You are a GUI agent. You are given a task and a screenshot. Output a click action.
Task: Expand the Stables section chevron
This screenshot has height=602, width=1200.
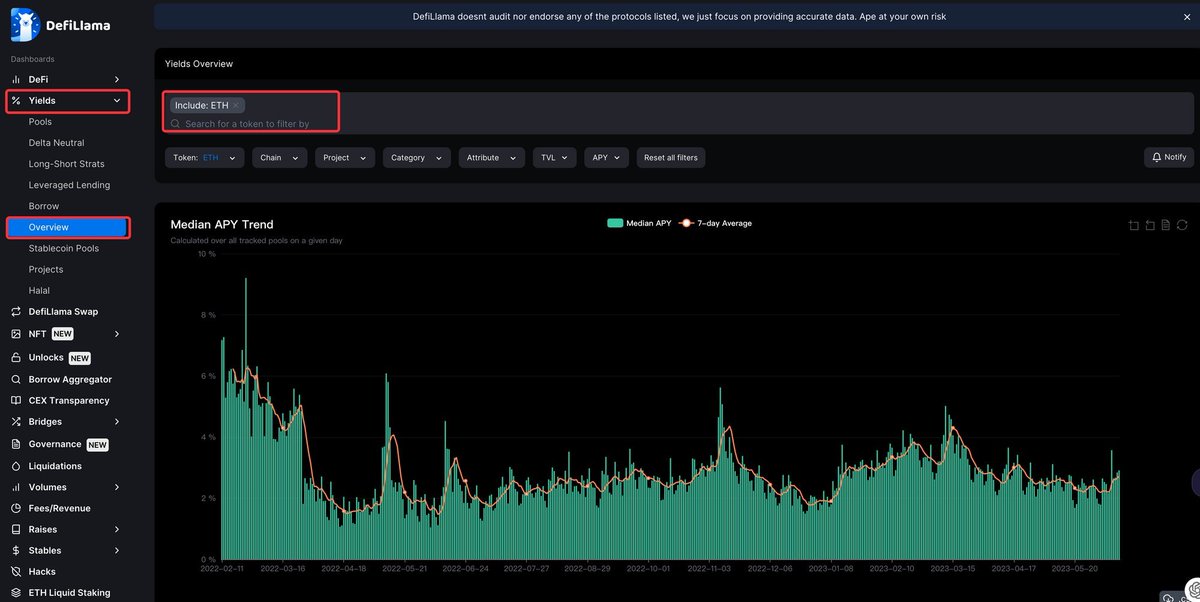[x=117, y=551]
